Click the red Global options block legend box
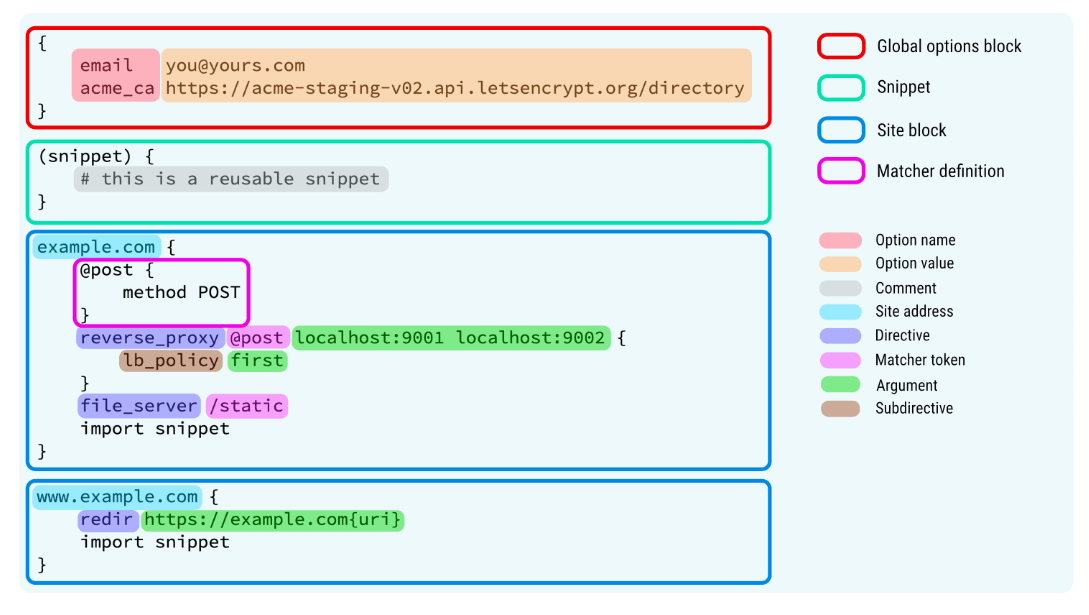 point(841,46)
